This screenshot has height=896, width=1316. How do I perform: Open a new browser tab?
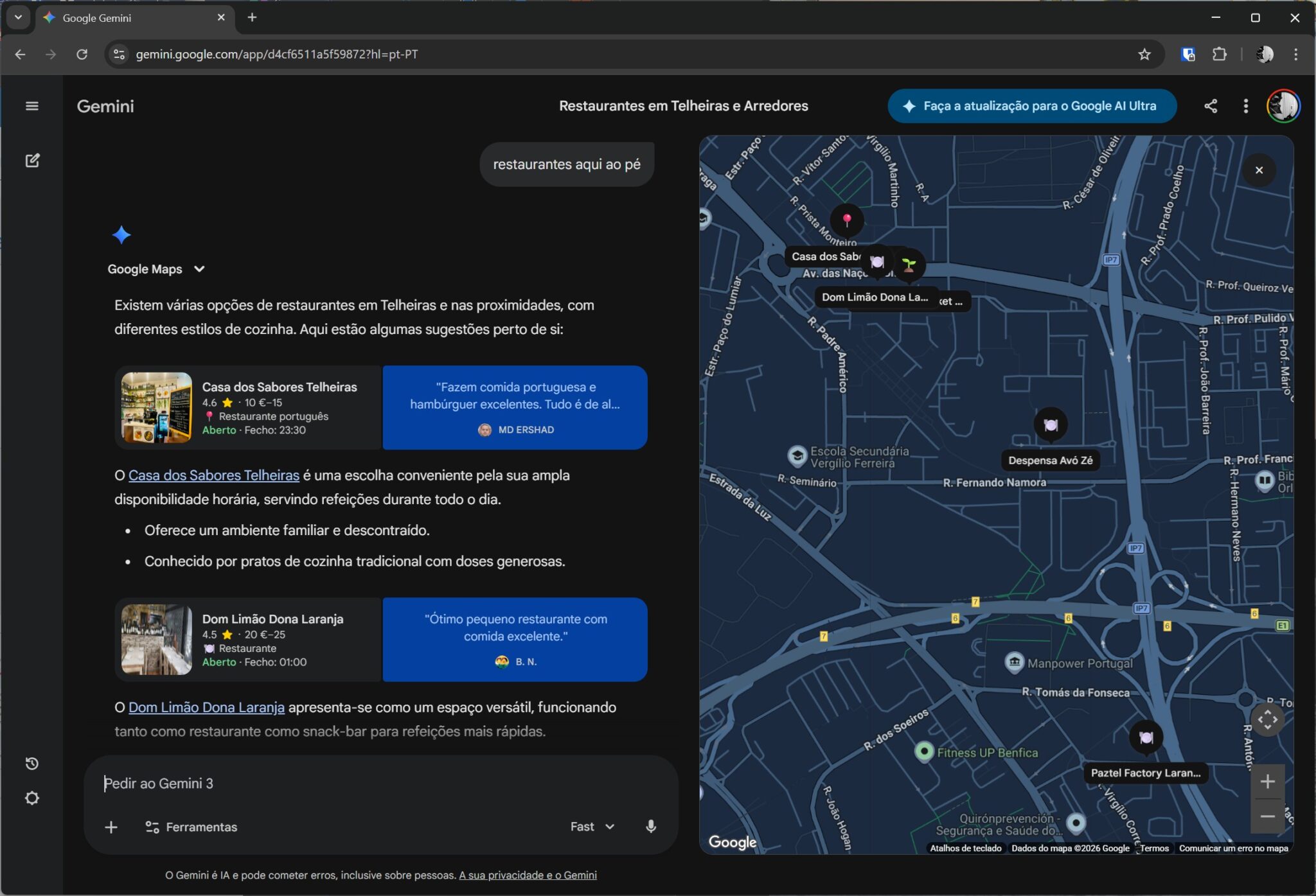(252, 17)
